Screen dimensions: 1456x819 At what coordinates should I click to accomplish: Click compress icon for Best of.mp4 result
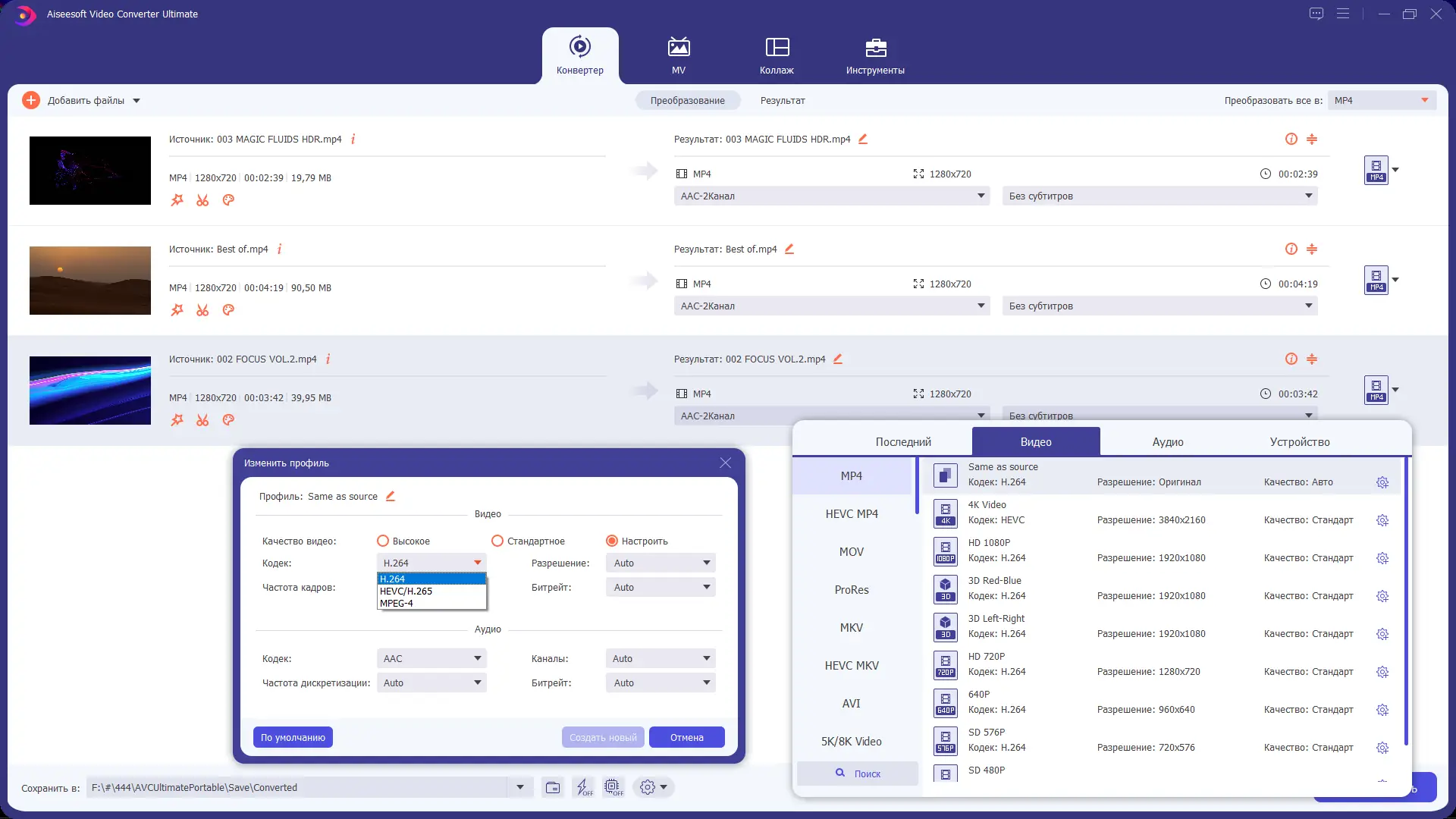1312,249
